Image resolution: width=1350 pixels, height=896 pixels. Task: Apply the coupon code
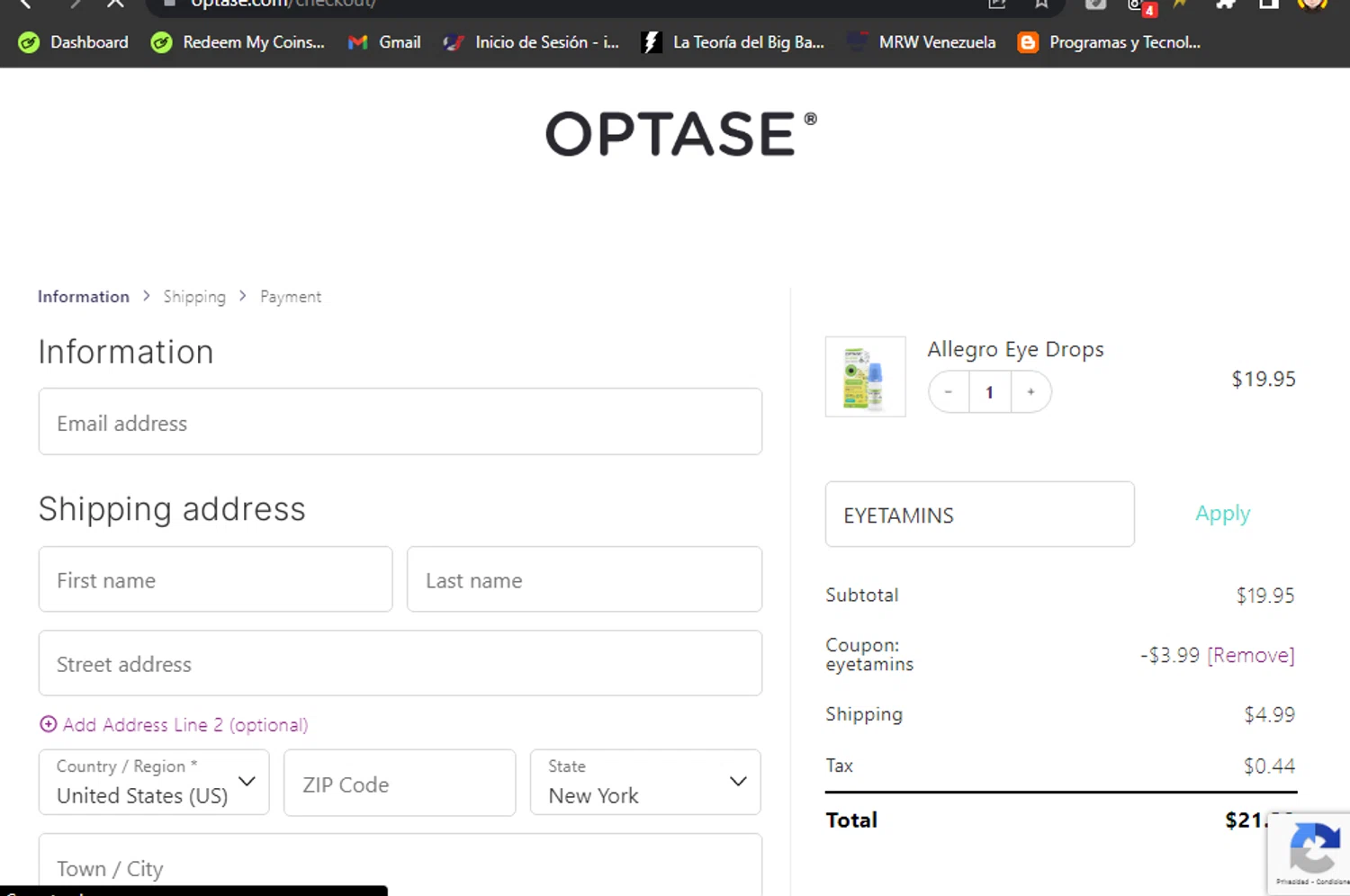pyautogui.click(x=1223, y=514)
